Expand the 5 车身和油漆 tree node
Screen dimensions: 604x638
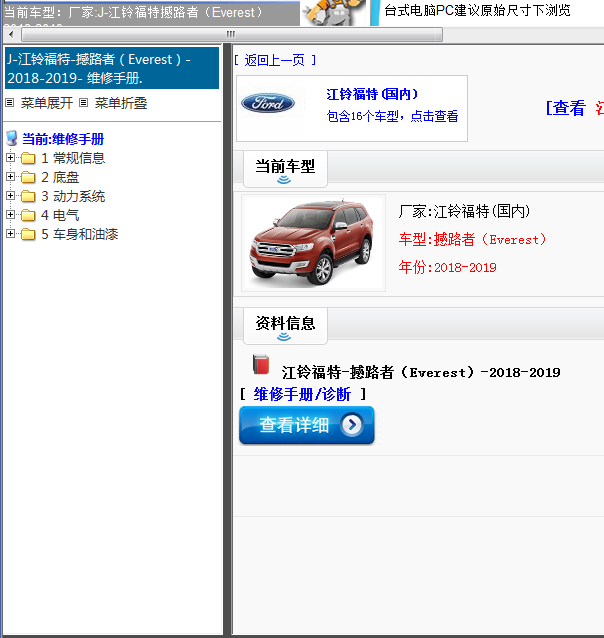click(x=11, y=234)
